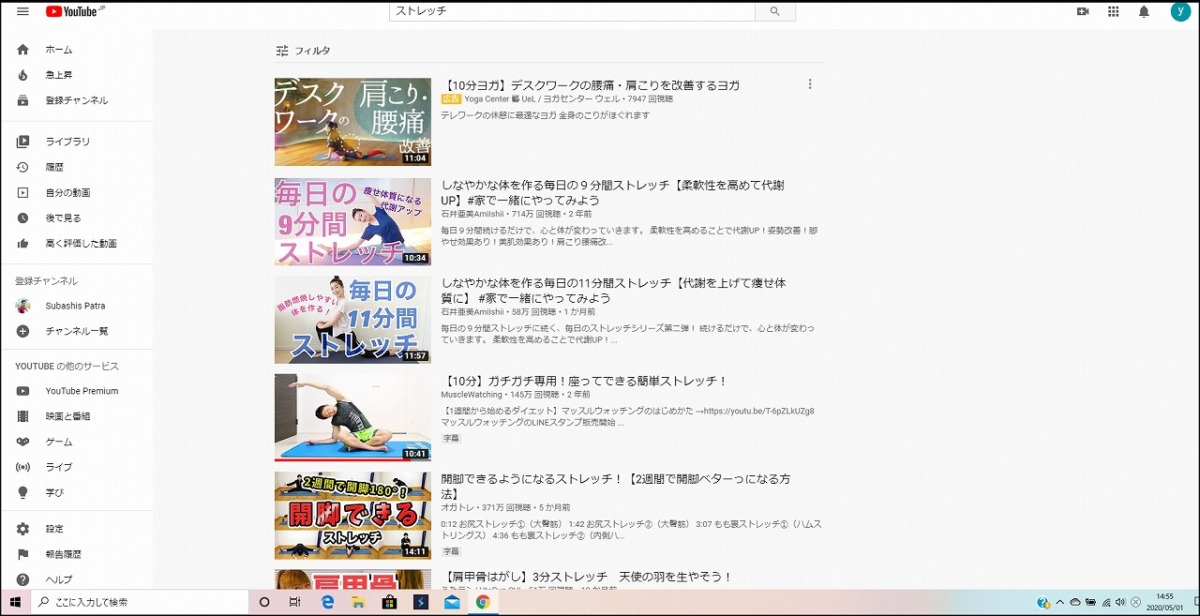Open title 【10分】ガチガチ専用！座ってできる簡単ストレッチ！
This screenshot has height=616, width=1200.
pos(584,381)
